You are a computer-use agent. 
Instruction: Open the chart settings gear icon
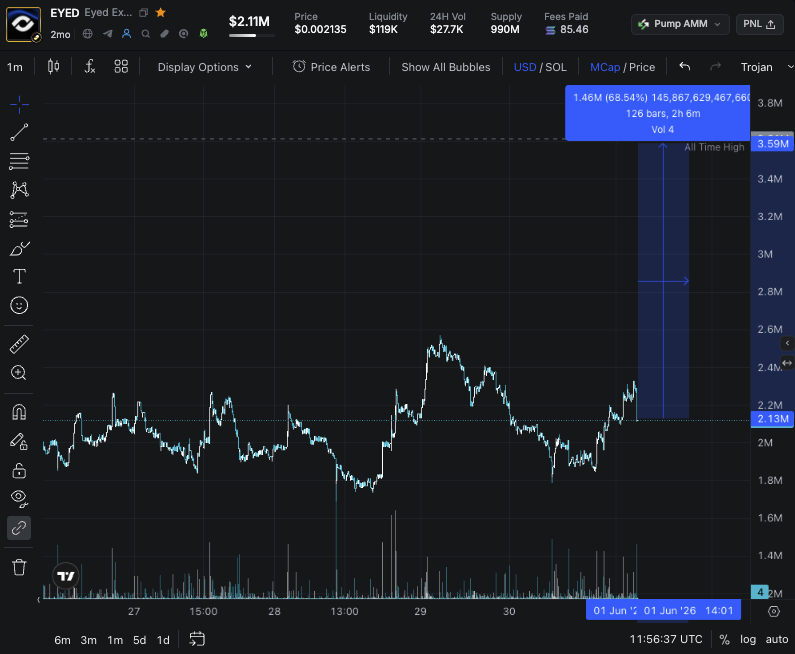point(774,611)
